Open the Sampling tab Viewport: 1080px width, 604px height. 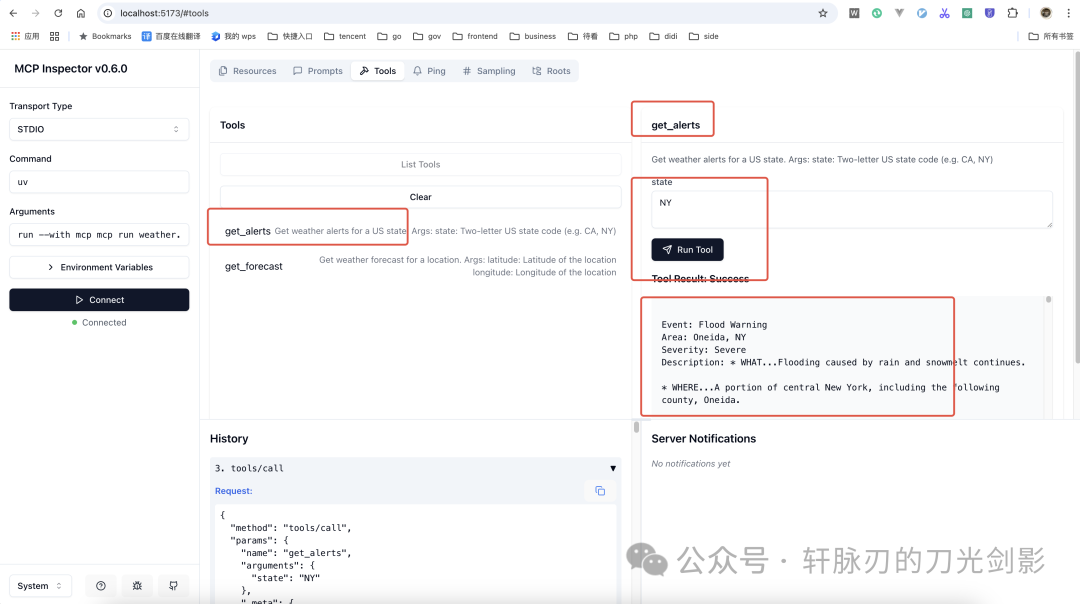point(489,71)
